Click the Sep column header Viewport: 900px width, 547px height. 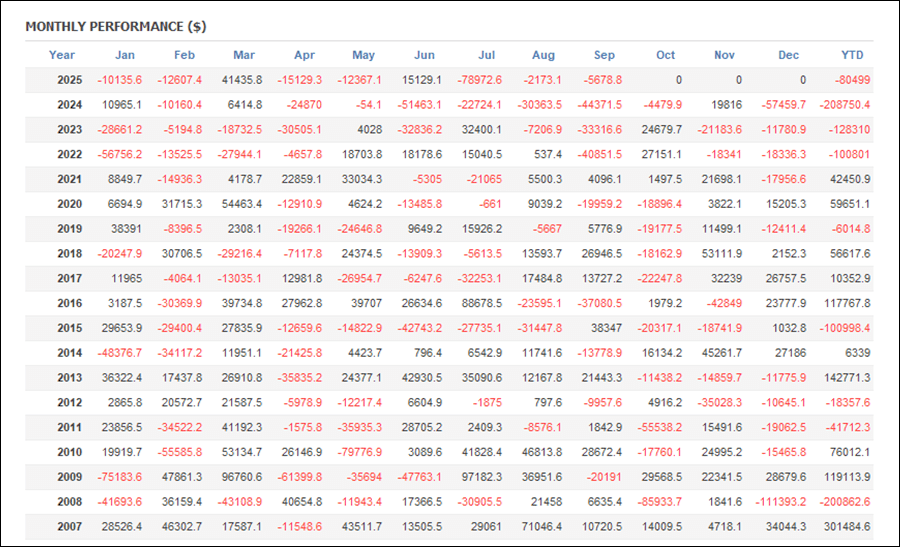[x=604, y=55]
